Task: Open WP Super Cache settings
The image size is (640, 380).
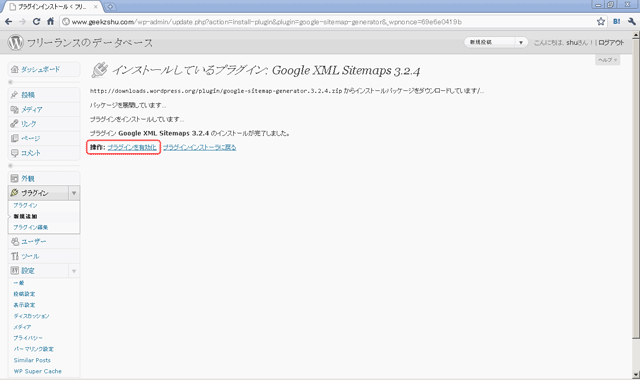Action: 38,371
